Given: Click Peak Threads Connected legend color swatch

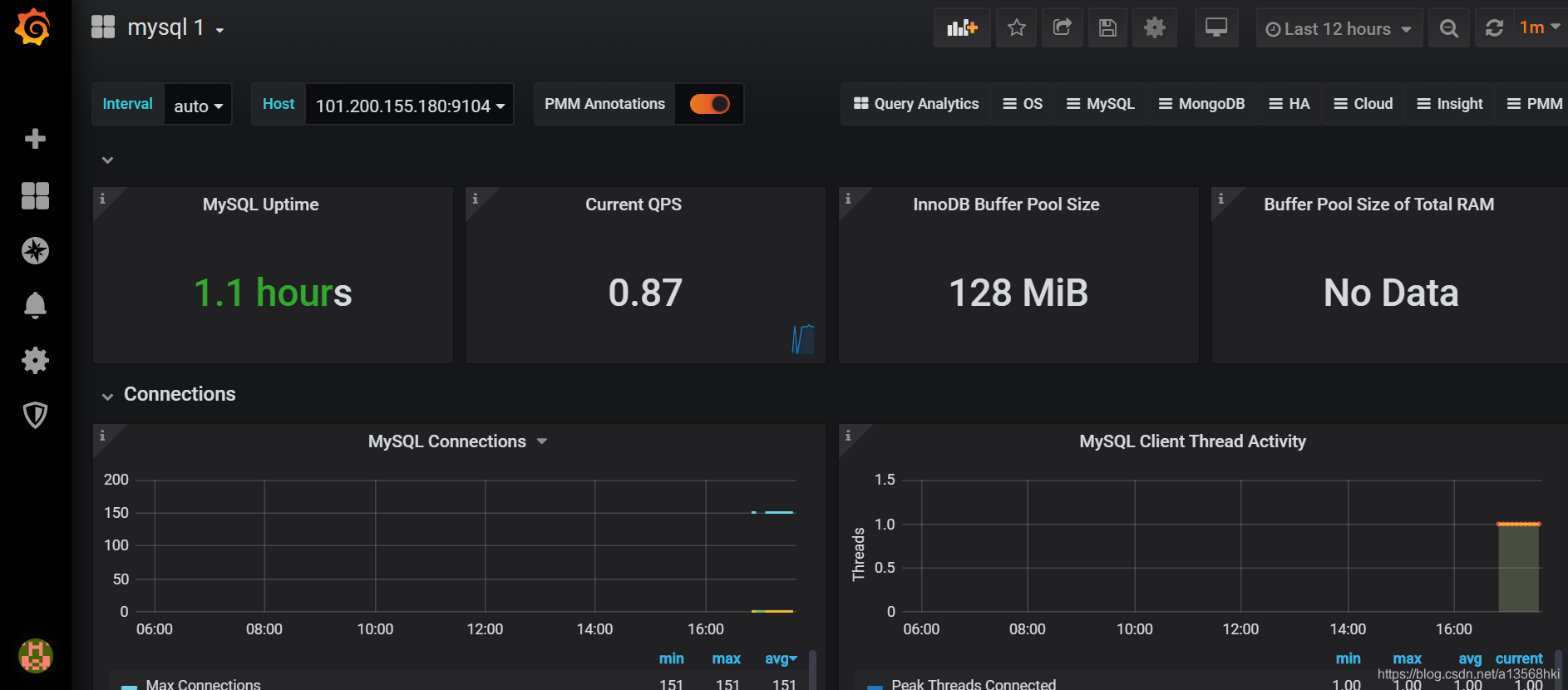Looking at the screenshot, I should click(x=875, y=687).
